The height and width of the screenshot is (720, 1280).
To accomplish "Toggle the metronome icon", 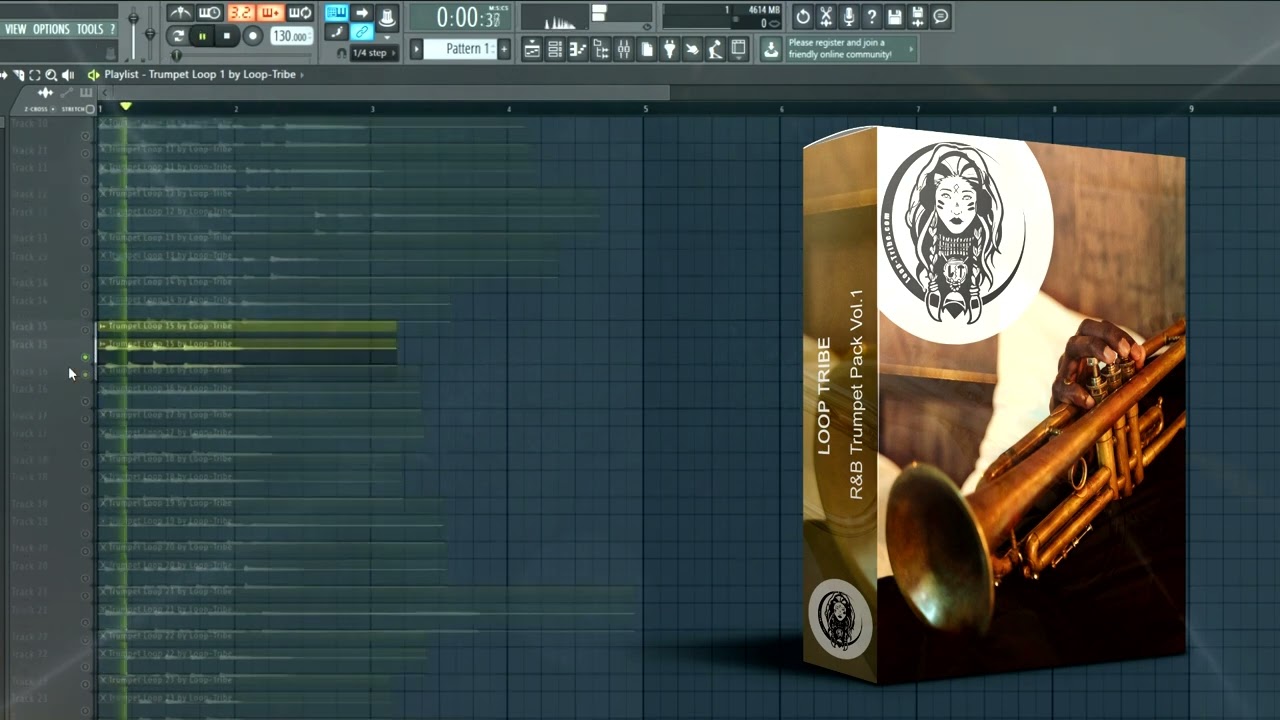I will [x=180, y=13].
